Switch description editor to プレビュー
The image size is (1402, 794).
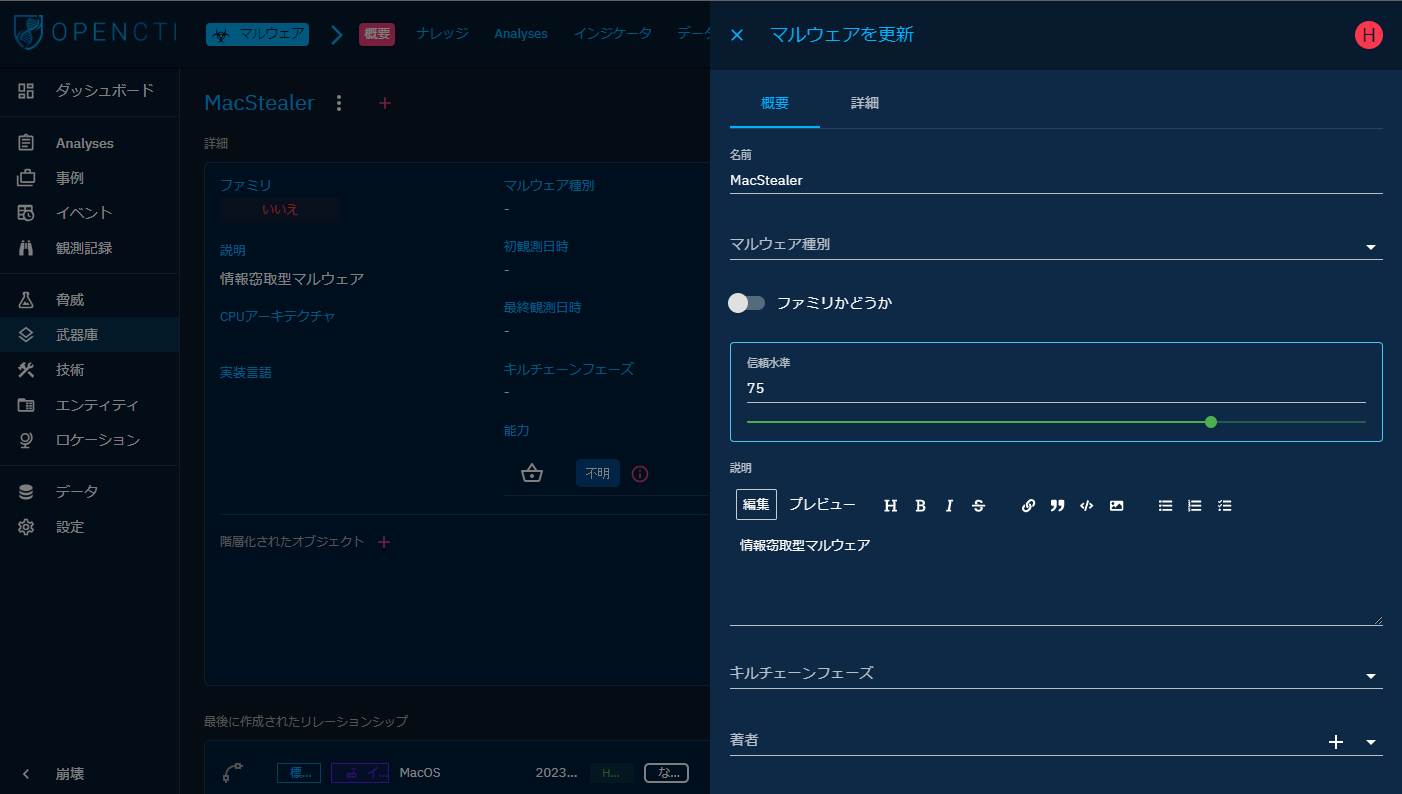coord(822,505)
